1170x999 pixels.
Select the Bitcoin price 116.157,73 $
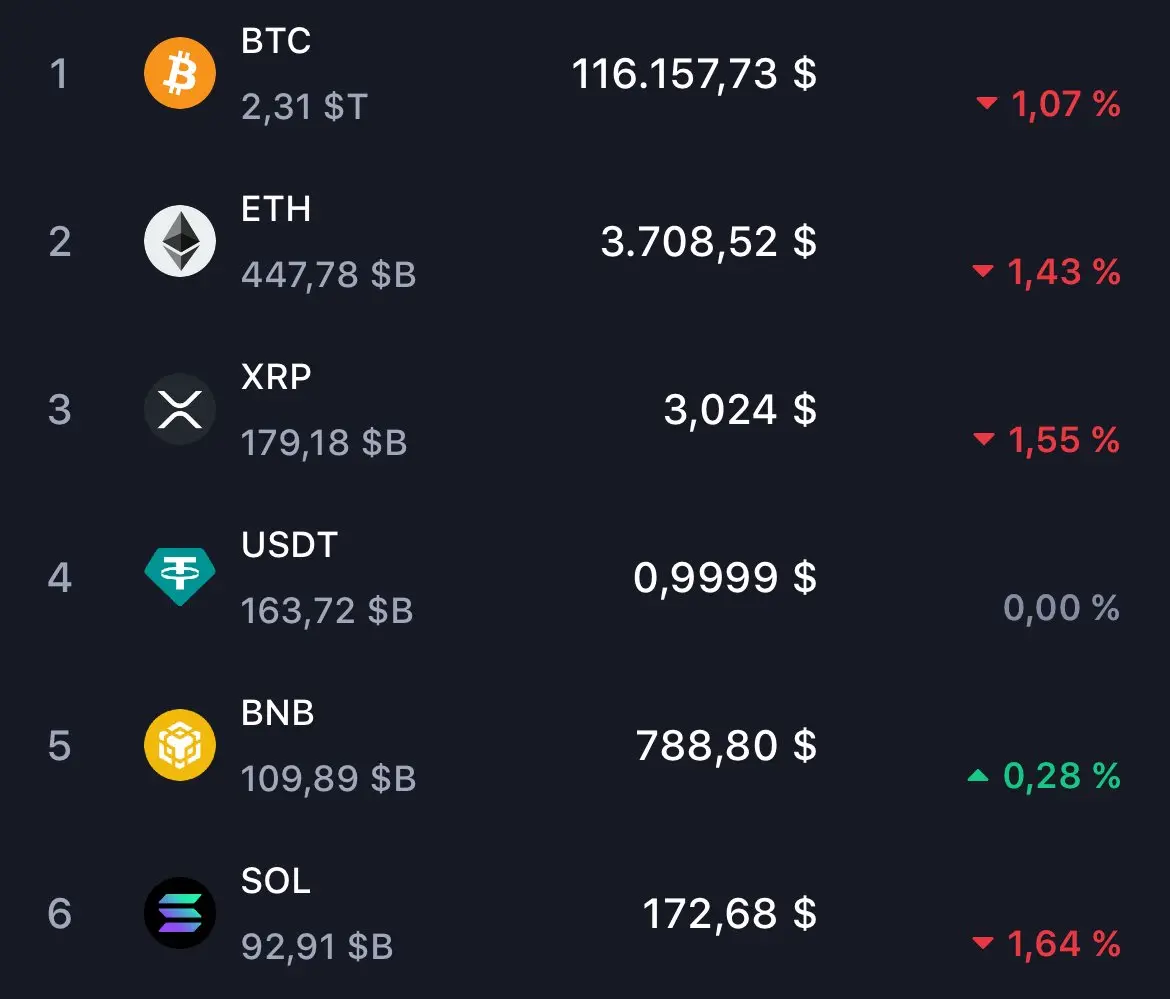(x=694, y=74)
